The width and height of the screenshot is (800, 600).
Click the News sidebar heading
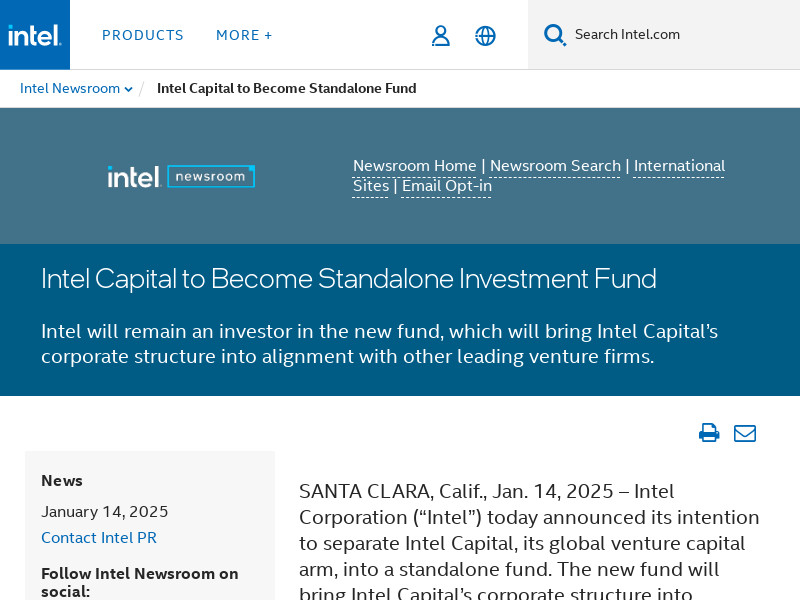click(62, 481)
